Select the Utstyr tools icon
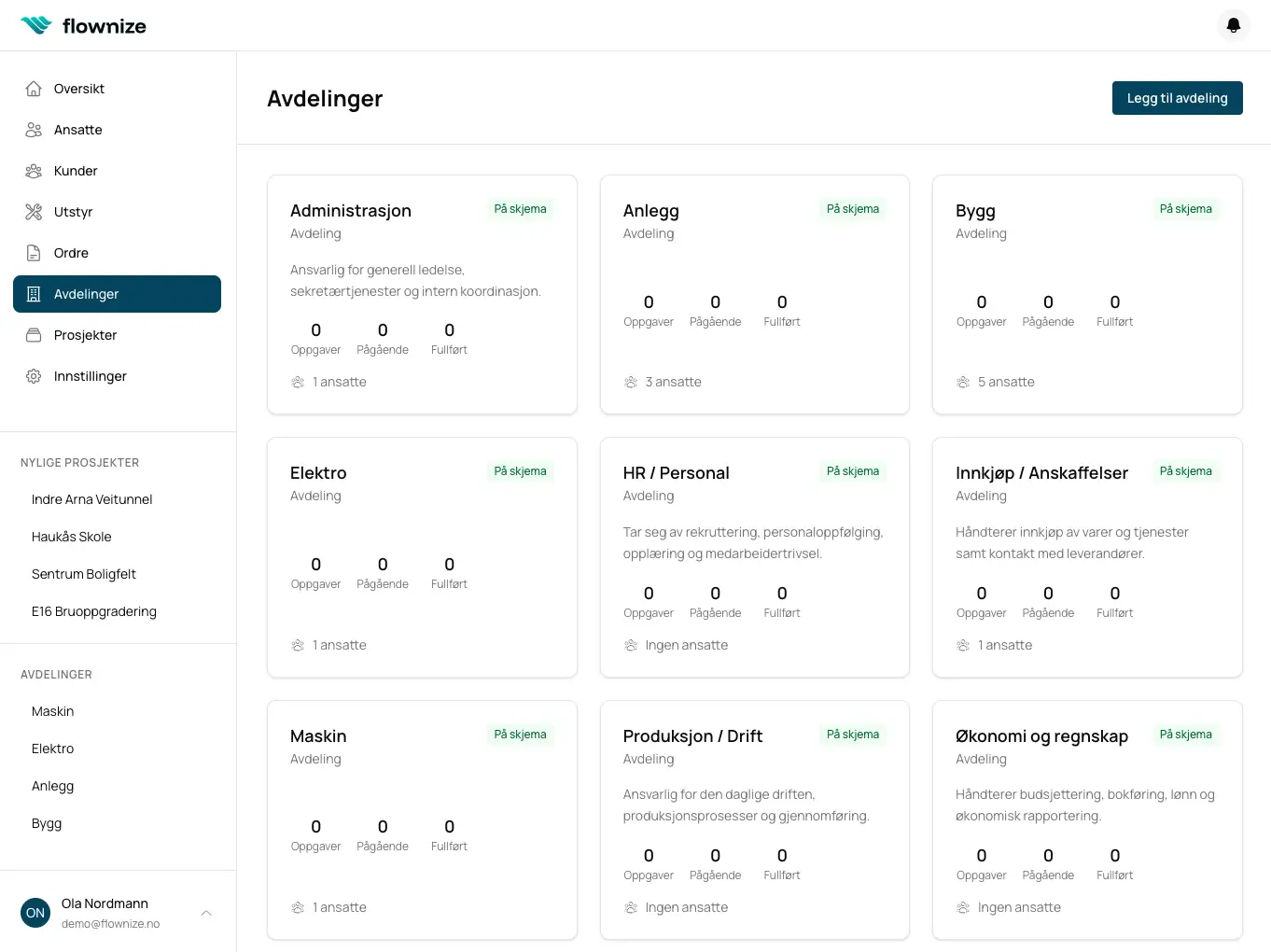This screenshot has height=952, width=1271. (x=34, y=211)
